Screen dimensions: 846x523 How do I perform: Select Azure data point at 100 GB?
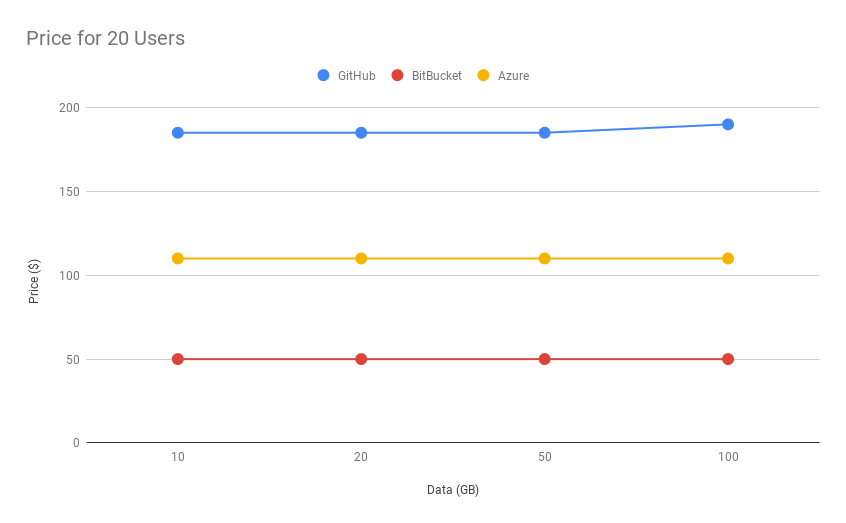[728, 258]
